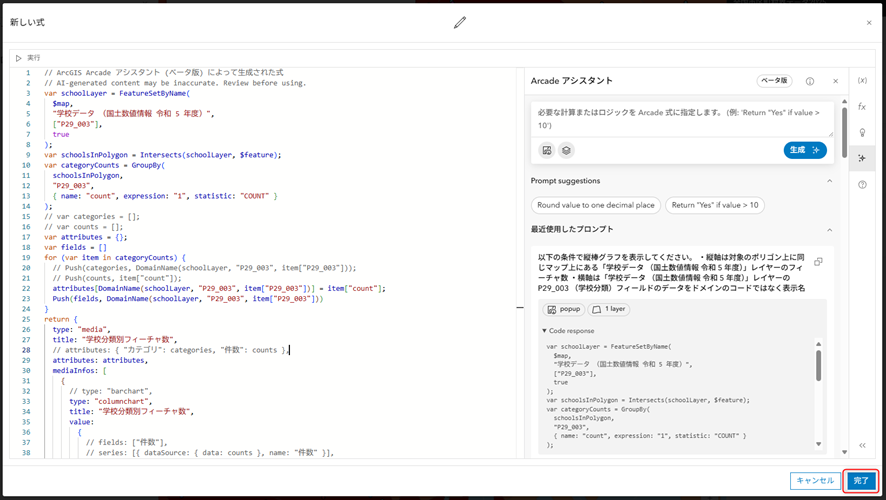Click the 完了 button
The width and height of the screenshot is (886, 500).
tap(861, 481)
